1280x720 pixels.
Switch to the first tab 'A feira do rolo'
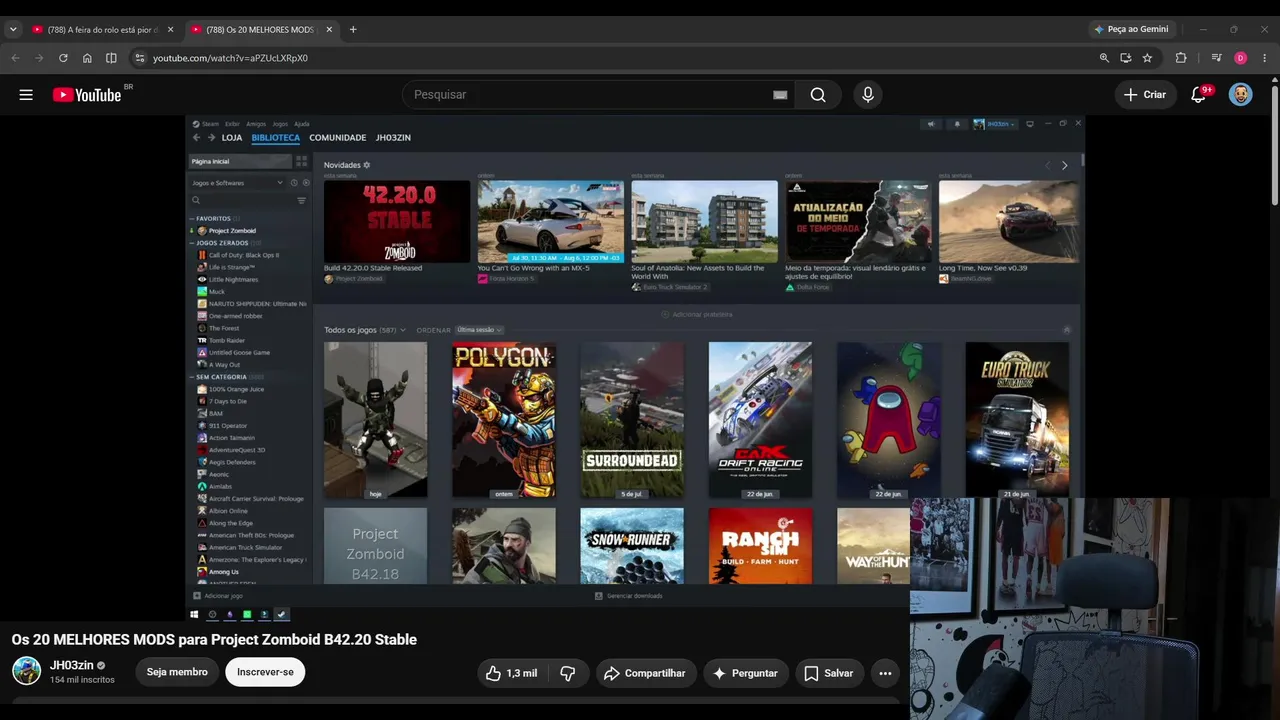101,29
